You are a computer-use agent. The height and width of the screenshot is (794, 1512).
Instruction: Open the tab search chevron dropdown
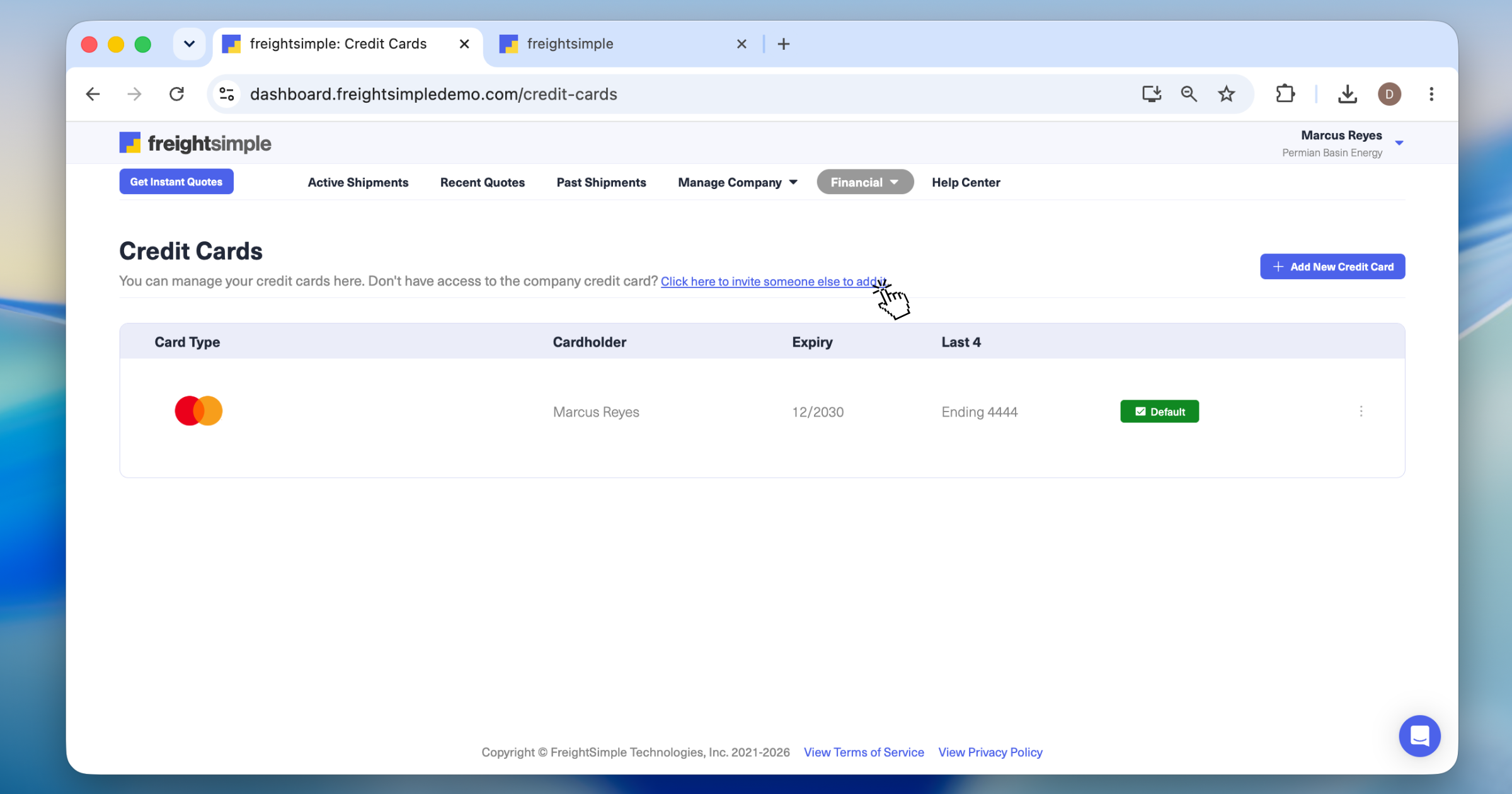[x=189, y=44]
